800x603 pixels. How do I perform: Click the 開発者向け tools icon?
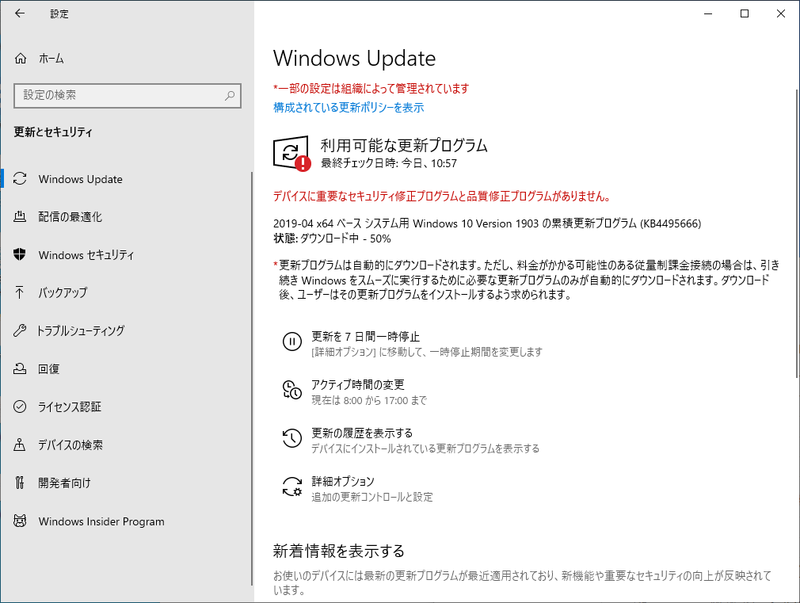(x=20, y=483)
